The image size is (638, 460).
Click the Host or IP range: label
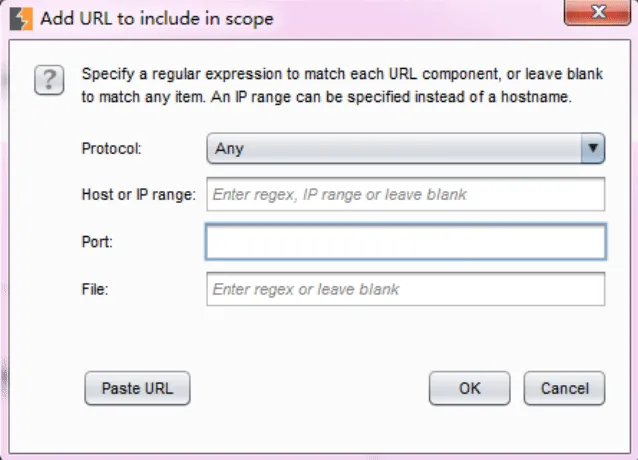click(139, 195)
